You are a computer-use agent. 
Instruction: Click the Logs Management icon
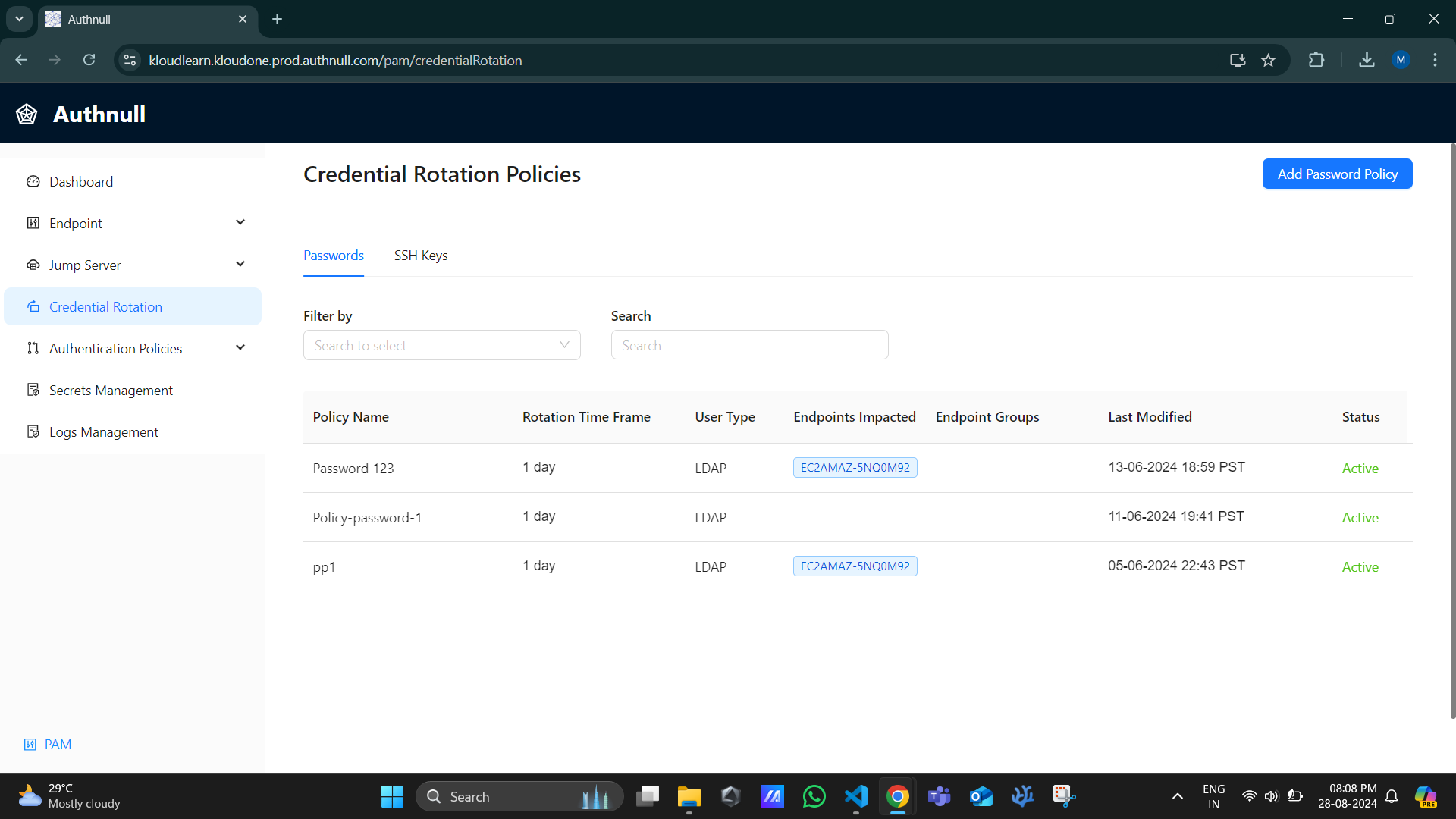pyautogui.click(x=33, y=432)
